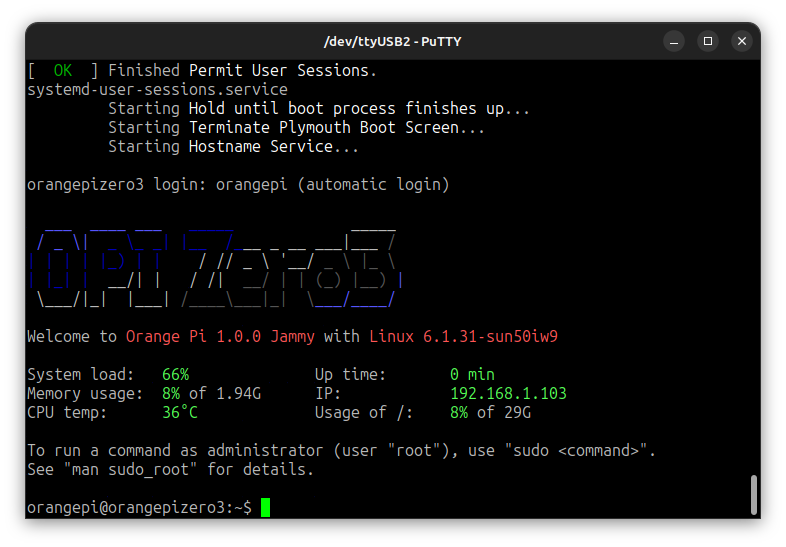Click the 'Usage of /:' label
Viewport: 786px width, 547px height.
click(364, 413)
